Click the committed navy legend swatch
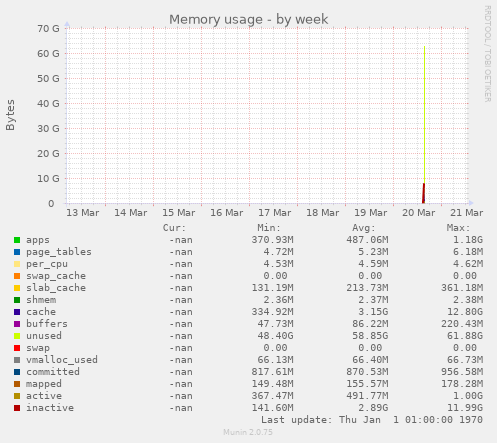The image size is (497, 443). [x=17, y=372]
